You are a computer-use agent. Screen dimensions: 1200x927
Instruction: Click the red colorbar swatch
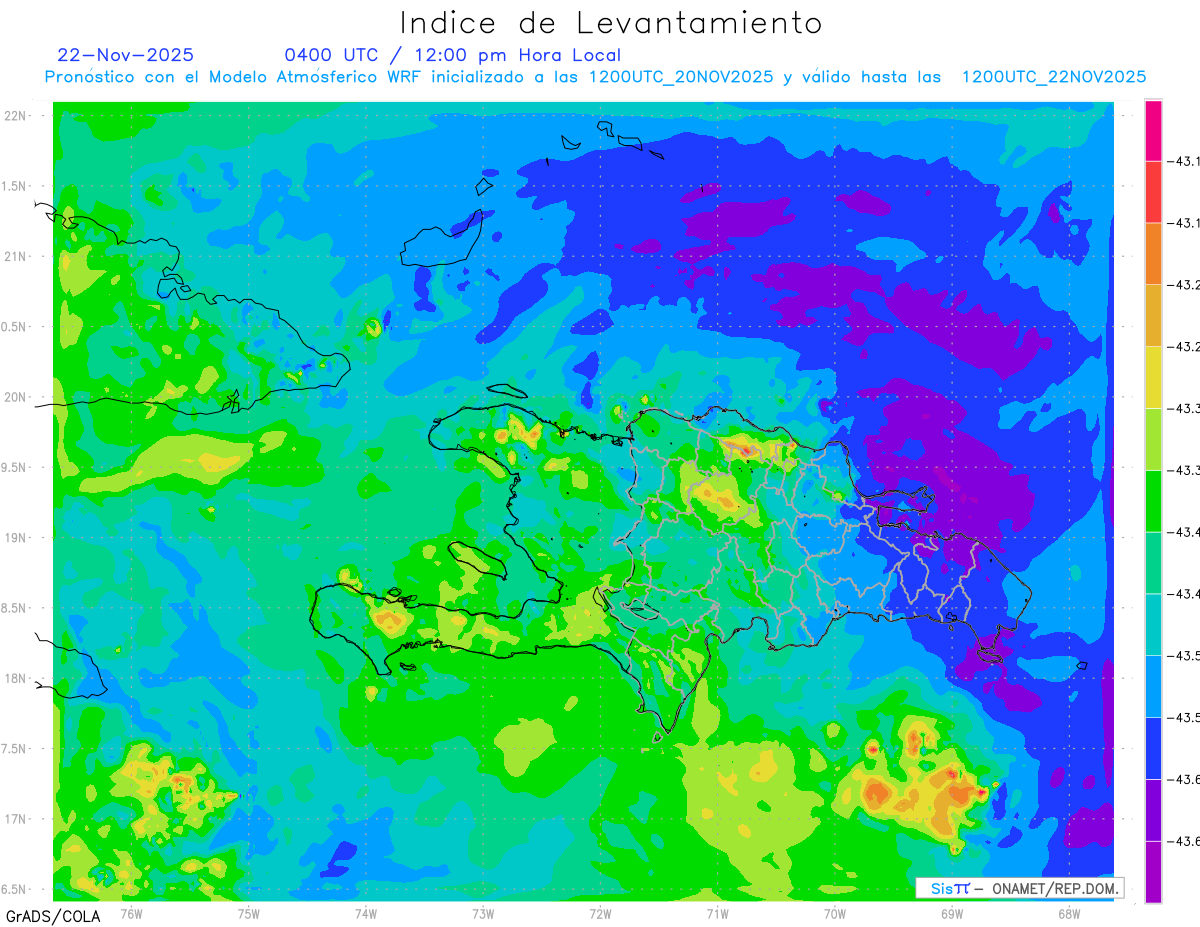tap(1153, 192)
